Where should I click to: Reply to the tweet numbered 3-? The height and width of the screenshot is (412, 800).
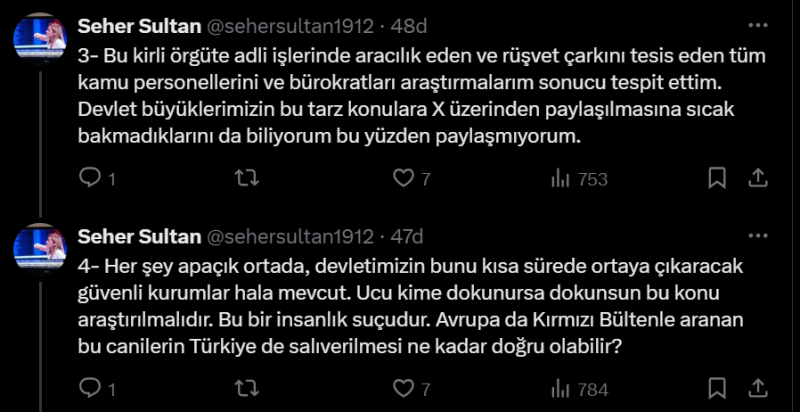tap(90, 178)
